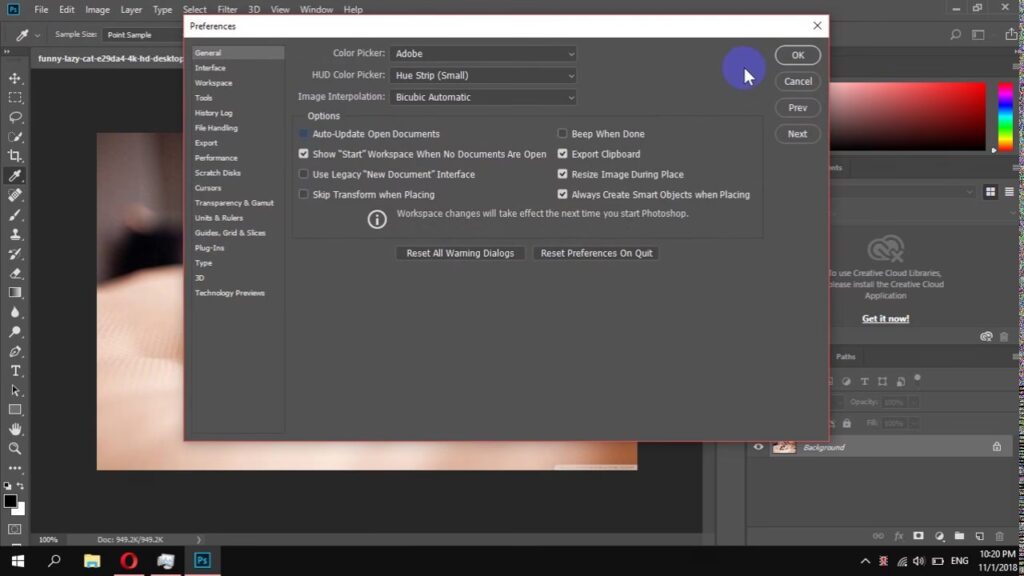Select the Move tool
The image size is (1024, 576).
[x=15, y=78]
